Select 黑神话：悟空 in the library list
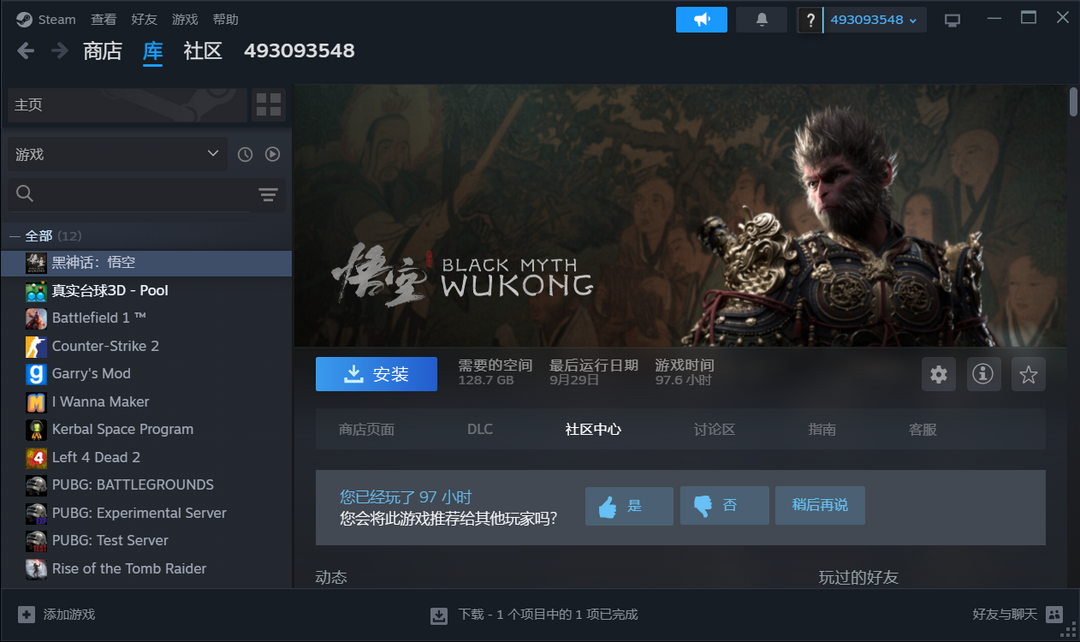The height and width of the screenshot is (642, 1080). [x=147, y=262]
